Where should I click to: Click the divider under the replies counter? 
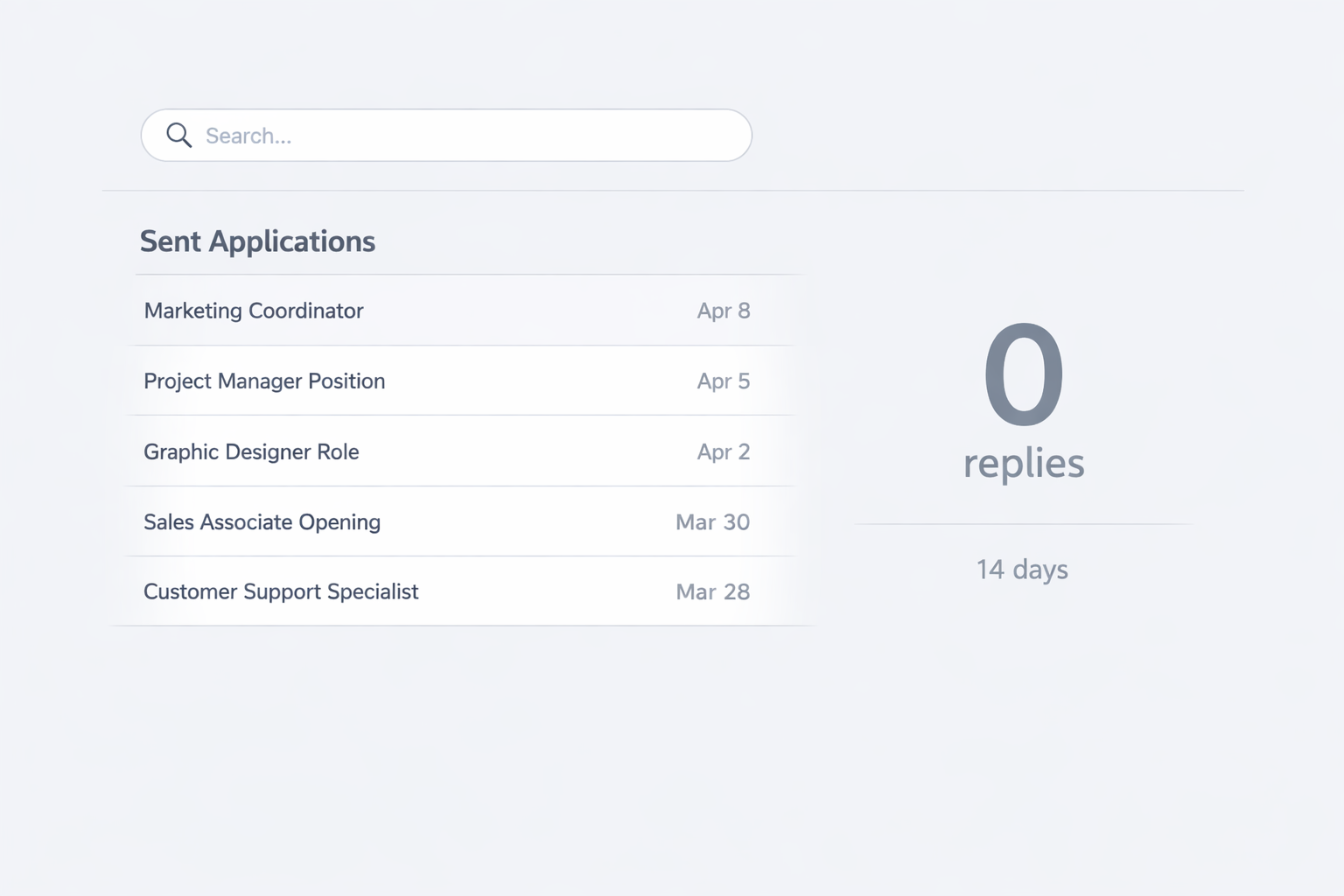[1023, 525]
